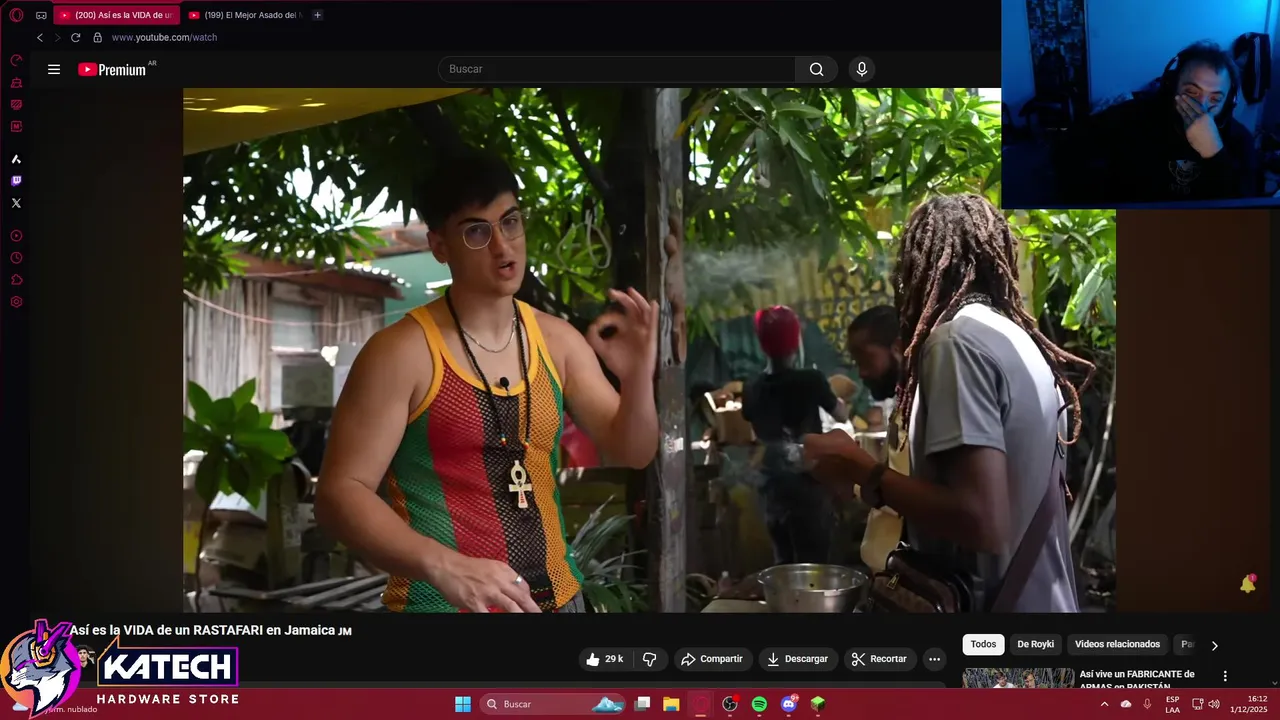The width and height of the screenshot is (1280, 720).
Task: Open ESP LAA language input switcher
Action: pos(1172,704)
